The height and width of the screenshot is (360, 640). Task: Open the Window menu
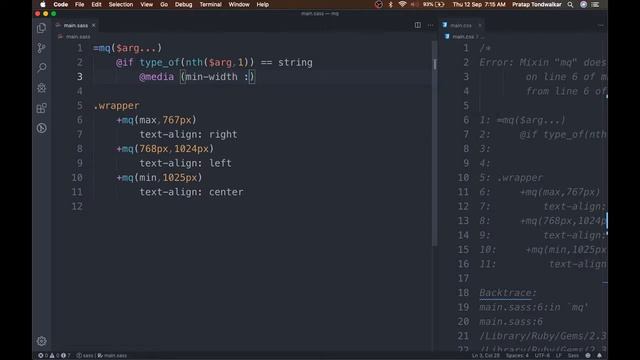point(239,4)
